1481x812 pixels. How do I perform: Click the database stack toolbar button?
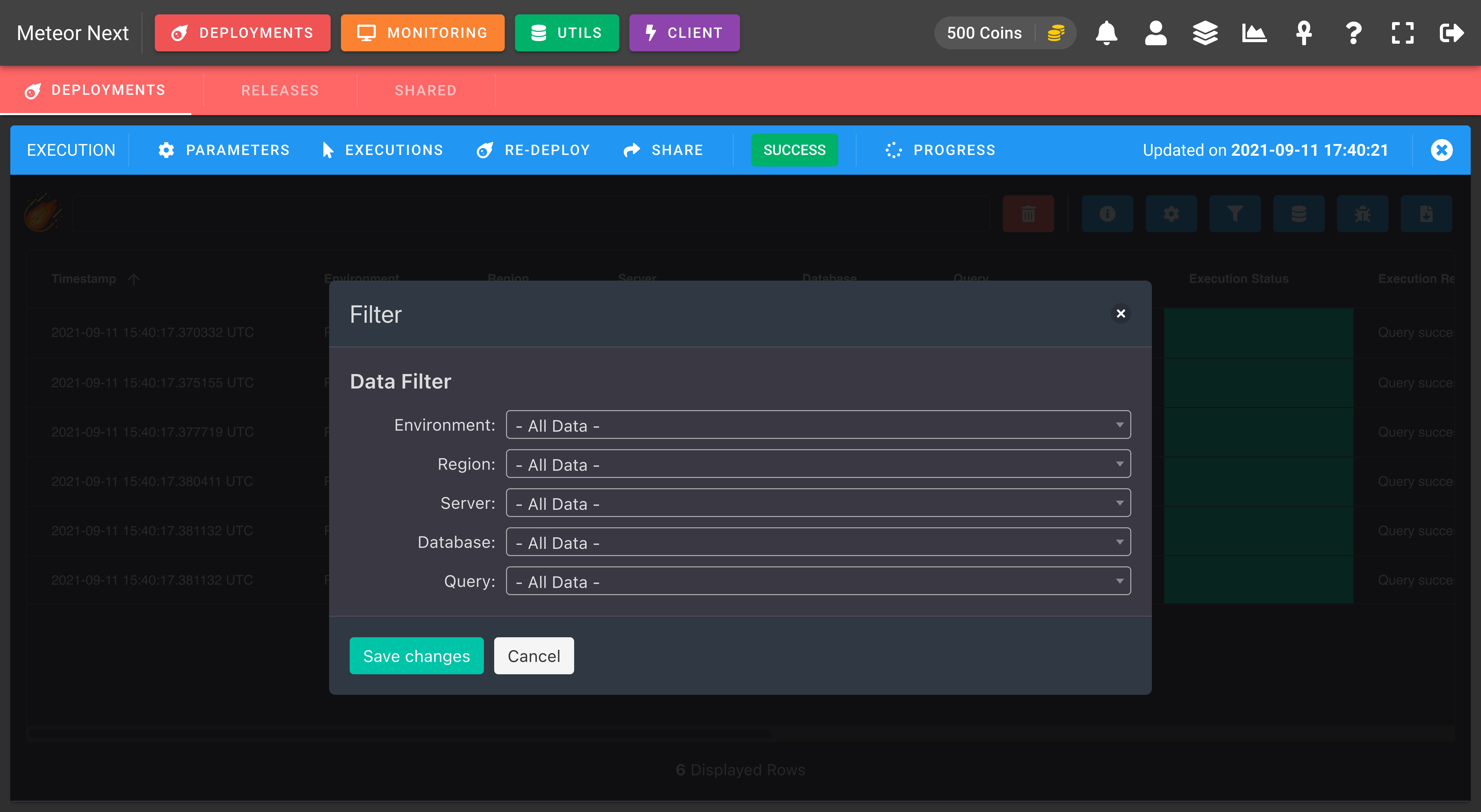pyautogui.click(x=1299, y=214)
